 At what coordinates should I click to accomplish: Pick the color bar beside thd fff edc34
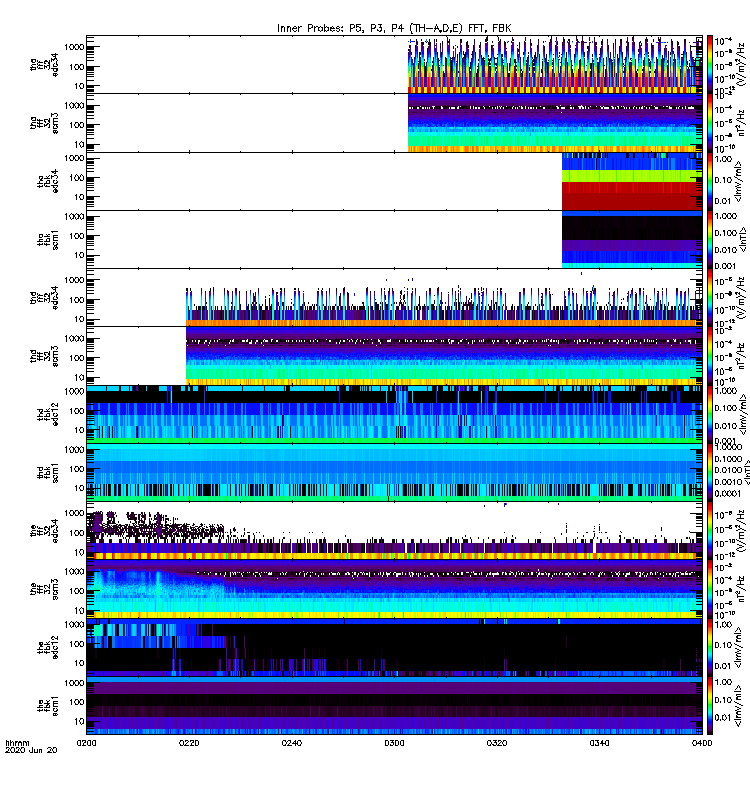(710, 297)
